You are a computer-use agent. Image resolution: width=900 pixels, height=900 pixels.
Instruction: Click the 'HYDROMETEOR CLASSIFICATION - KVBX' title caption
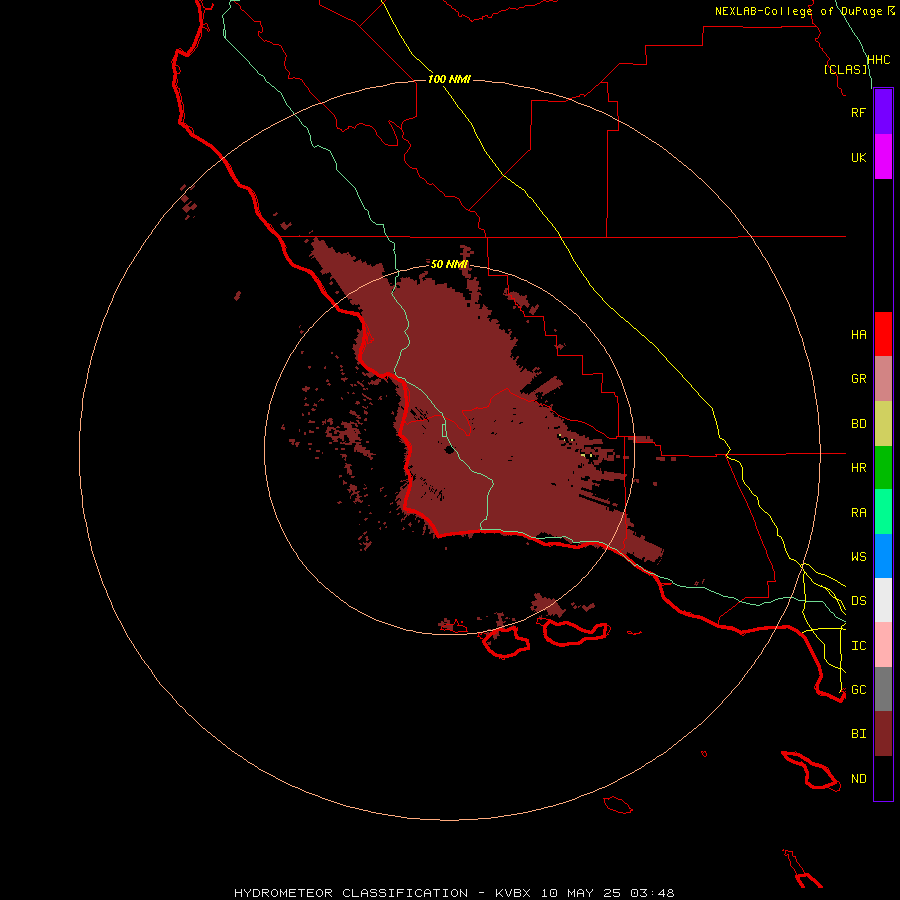coord(382,893)
